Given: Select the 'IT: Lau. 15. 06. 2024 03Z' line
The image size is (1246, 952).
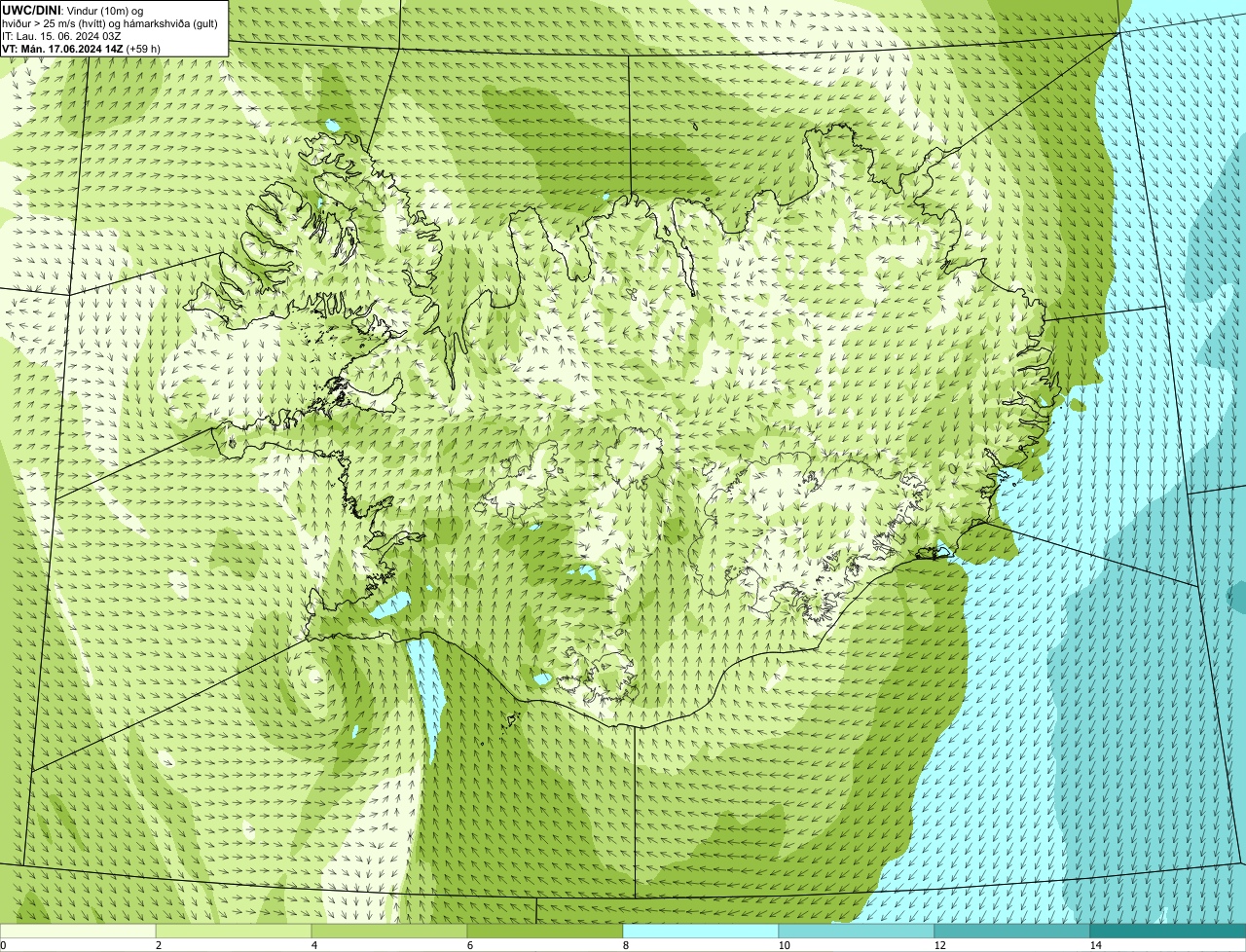Looking at the screenshot, I should click(x=61, y=36).
